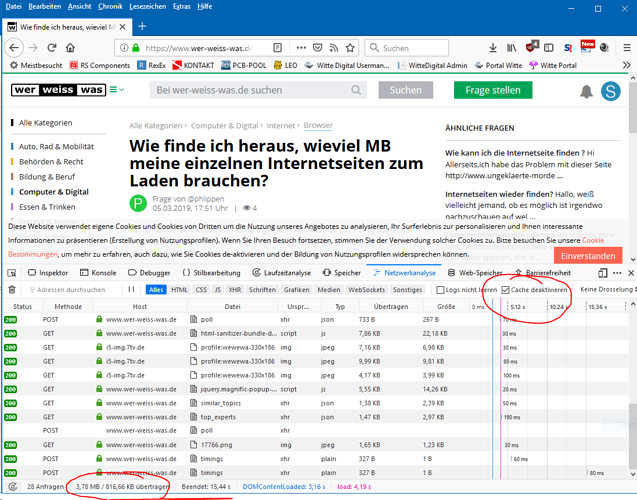Toggle the Grafiken request filter
Viewport: 637px width, 500px height.
coord(297,290)
